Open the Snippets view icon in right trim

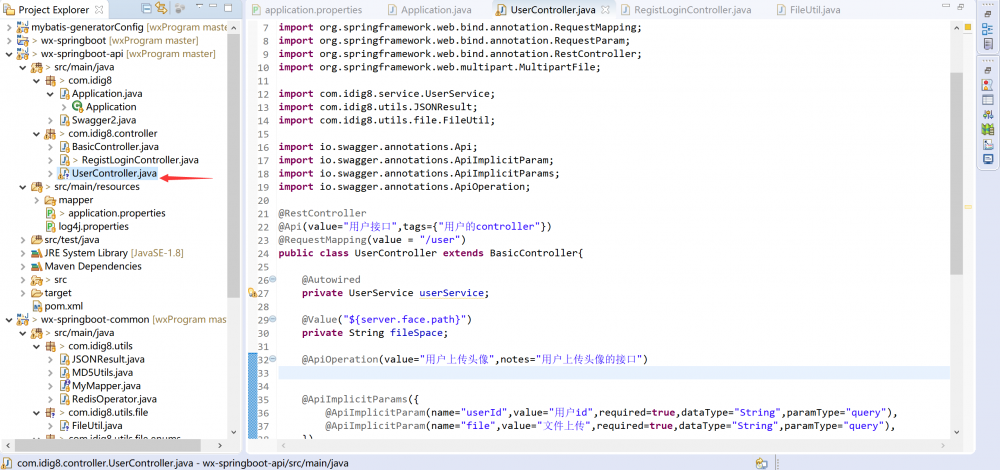(x=987, y=144)
